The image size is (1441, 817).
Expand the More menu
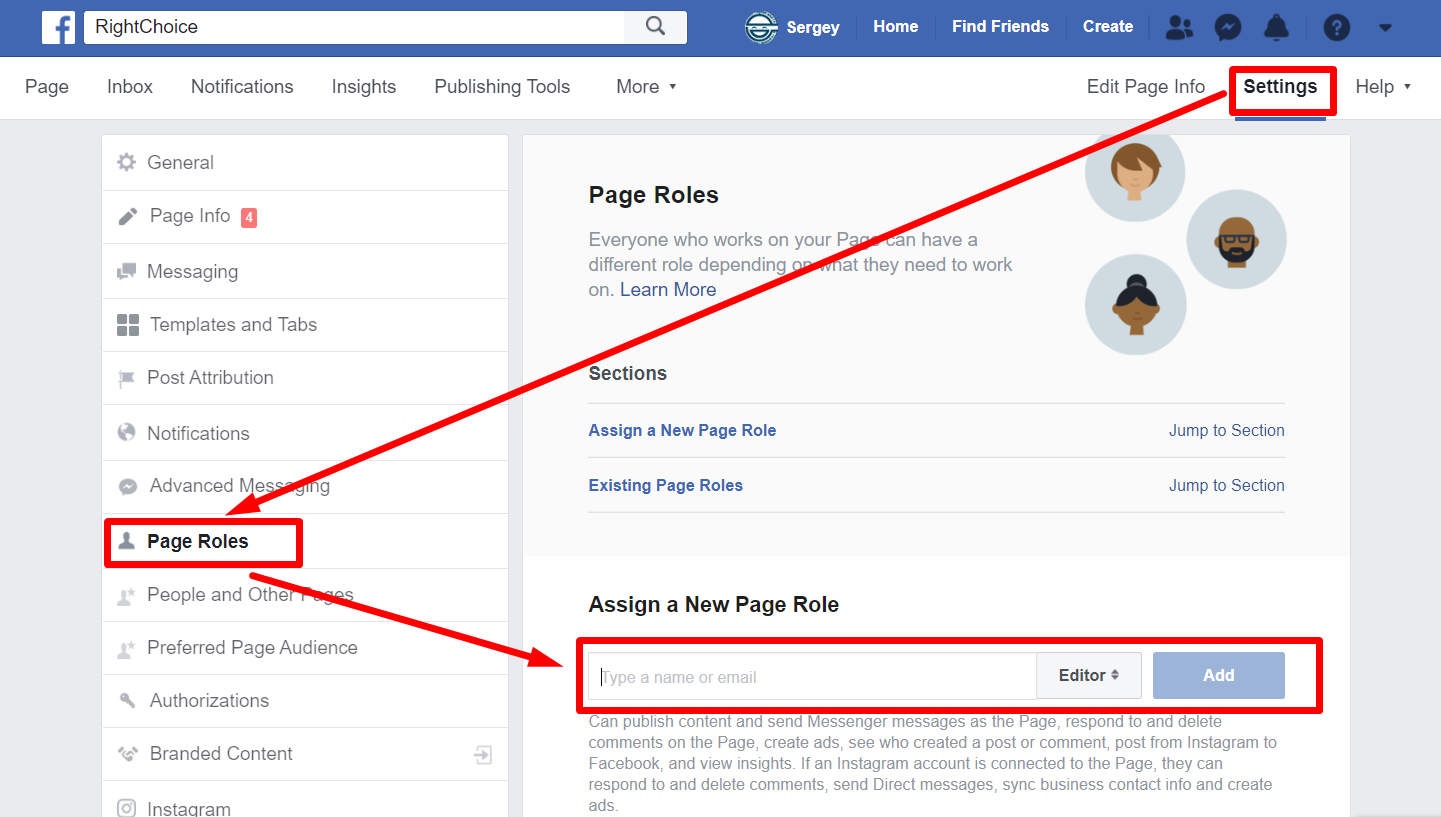pyautogui.click(x=646, y=87)
